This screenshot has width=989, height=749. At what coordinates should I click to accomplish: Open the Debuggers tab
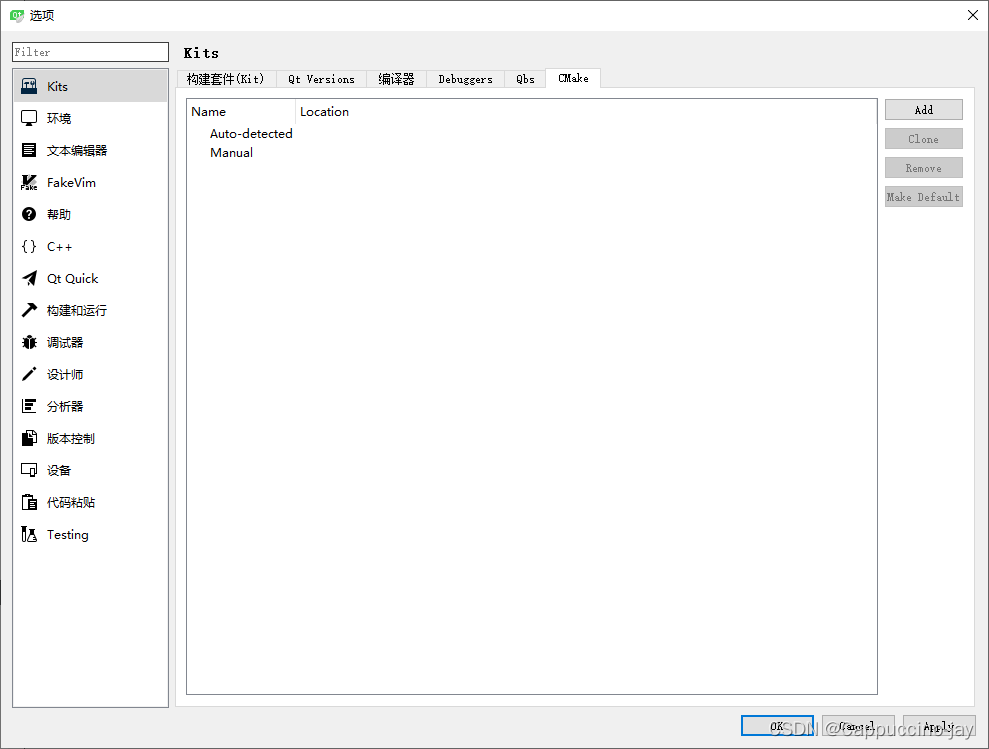pos(465,78)
